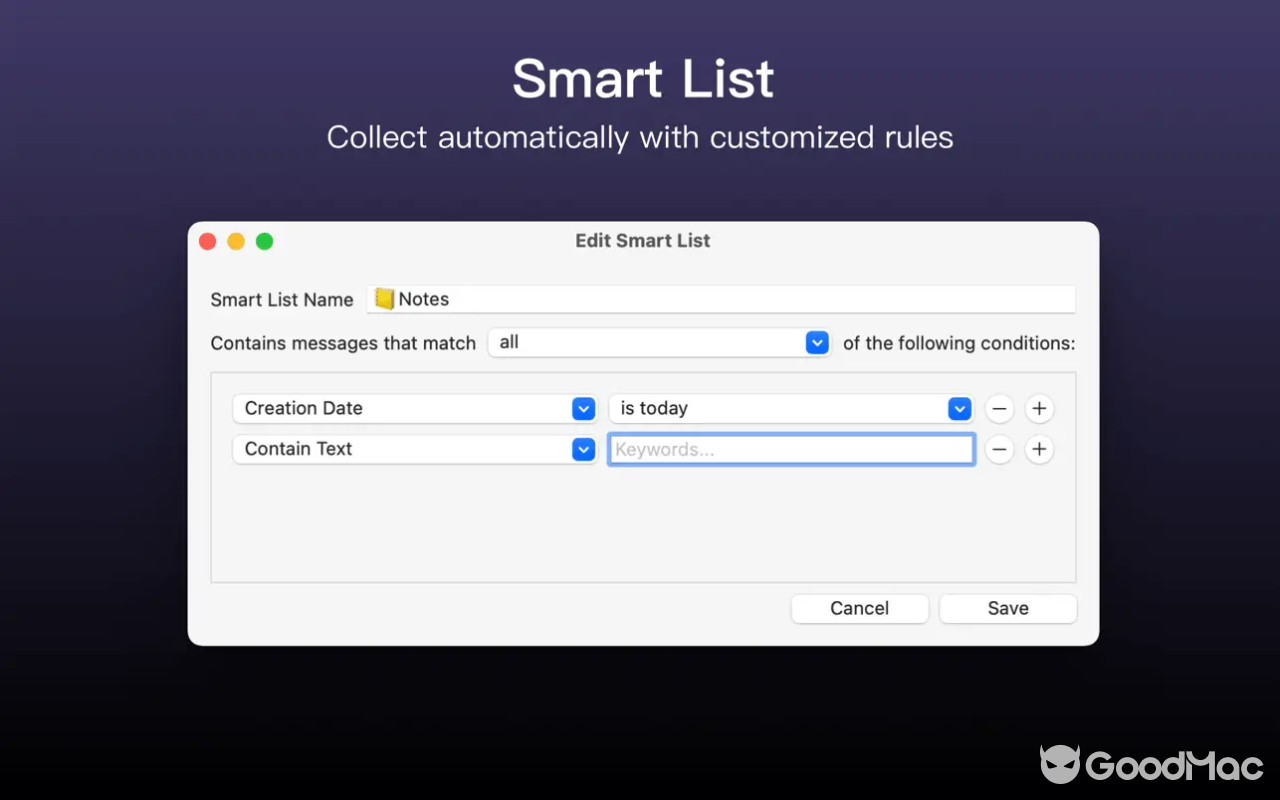Click the Edit Smart List title bar

[642, 241]
